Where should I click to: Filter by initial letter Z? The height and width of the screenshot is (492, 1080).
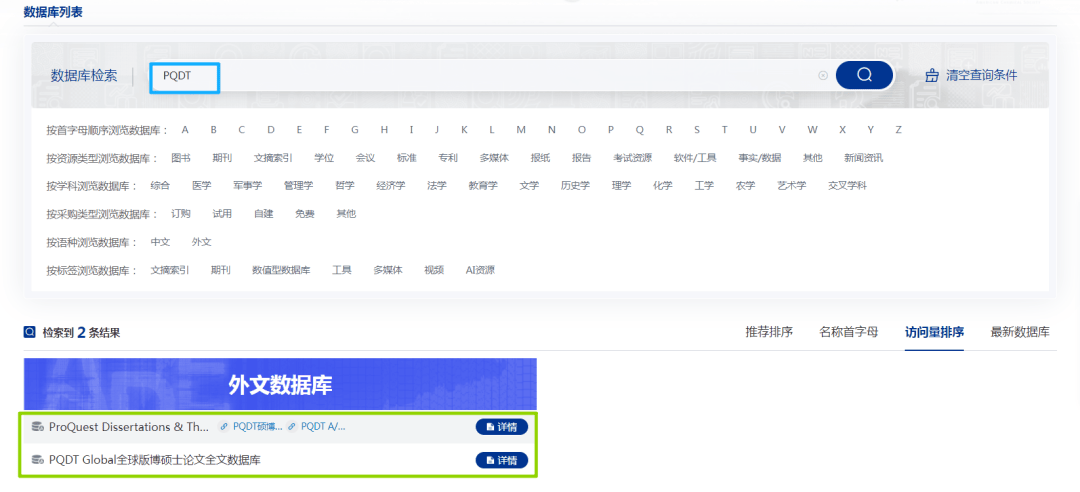point(898,130)
